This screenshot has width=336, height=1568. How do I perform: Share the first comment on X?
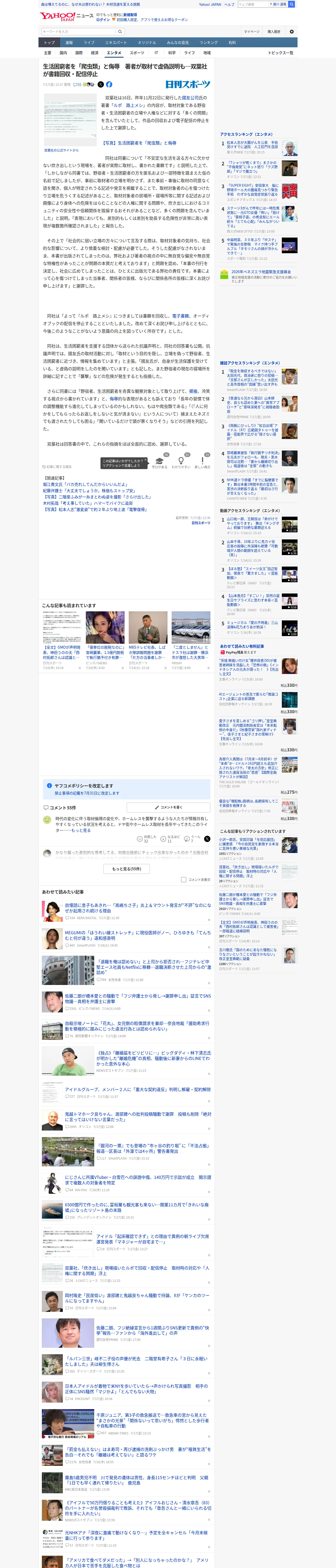tap(207, 839)
